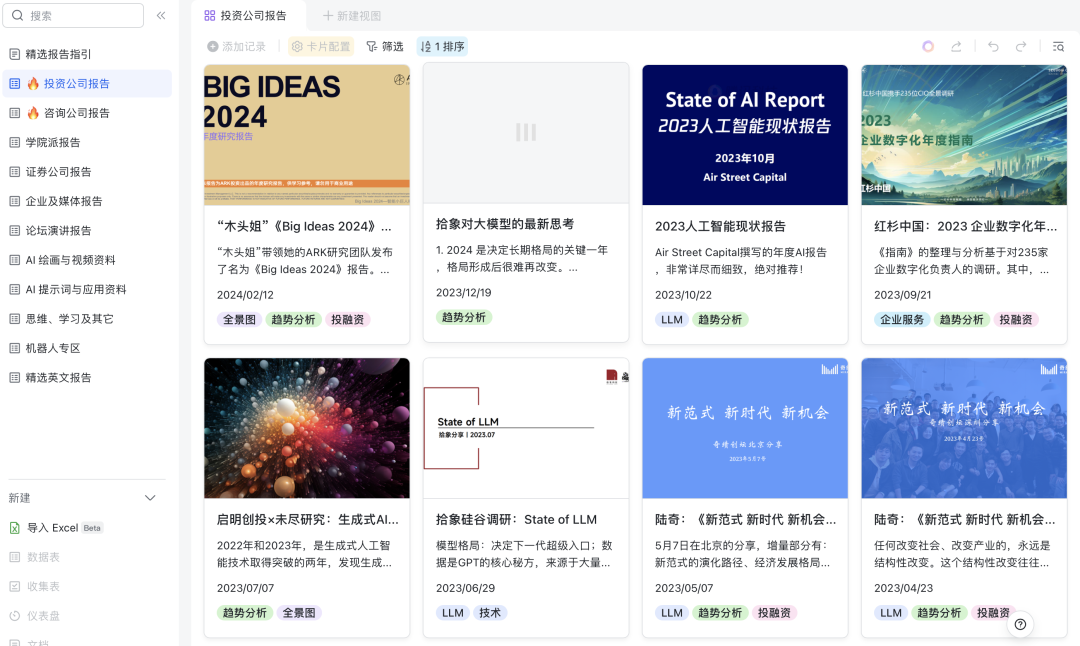Open 咨询公司报告 in the sidebar
Image resolution: width=1080 pixels, height=646 pixels.
click(87, 113)
